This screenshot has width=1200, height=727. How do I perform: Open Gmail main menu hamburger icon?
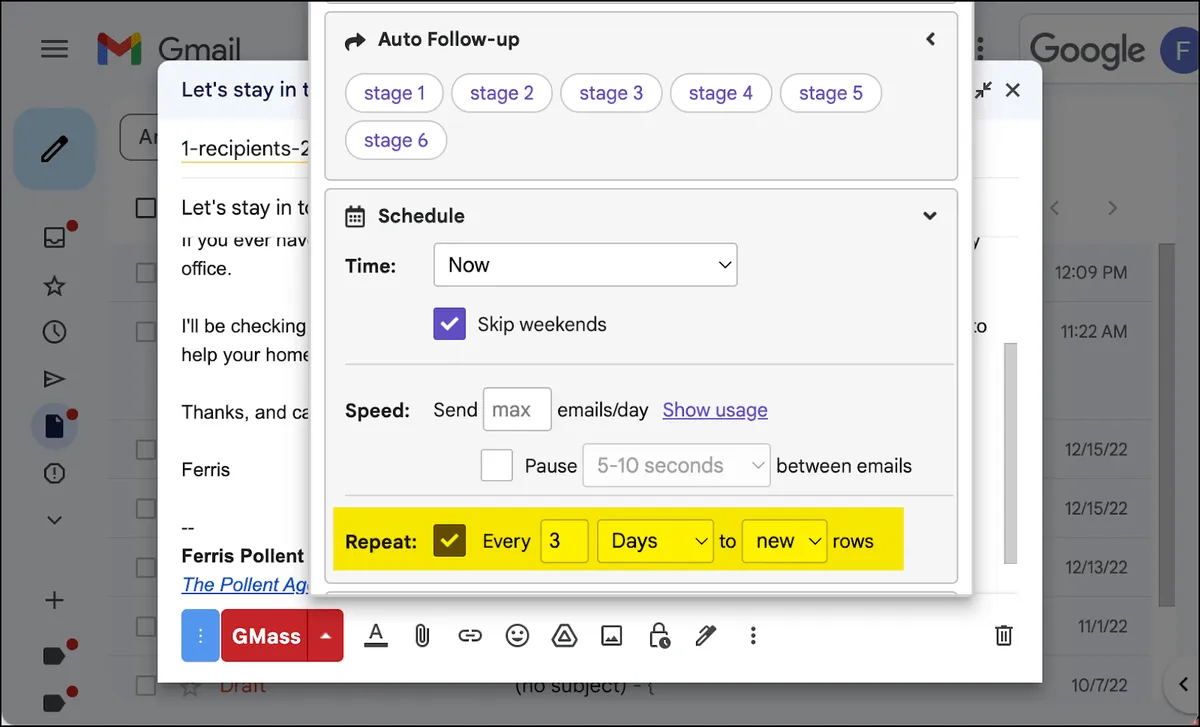click(x=54, y=48)
